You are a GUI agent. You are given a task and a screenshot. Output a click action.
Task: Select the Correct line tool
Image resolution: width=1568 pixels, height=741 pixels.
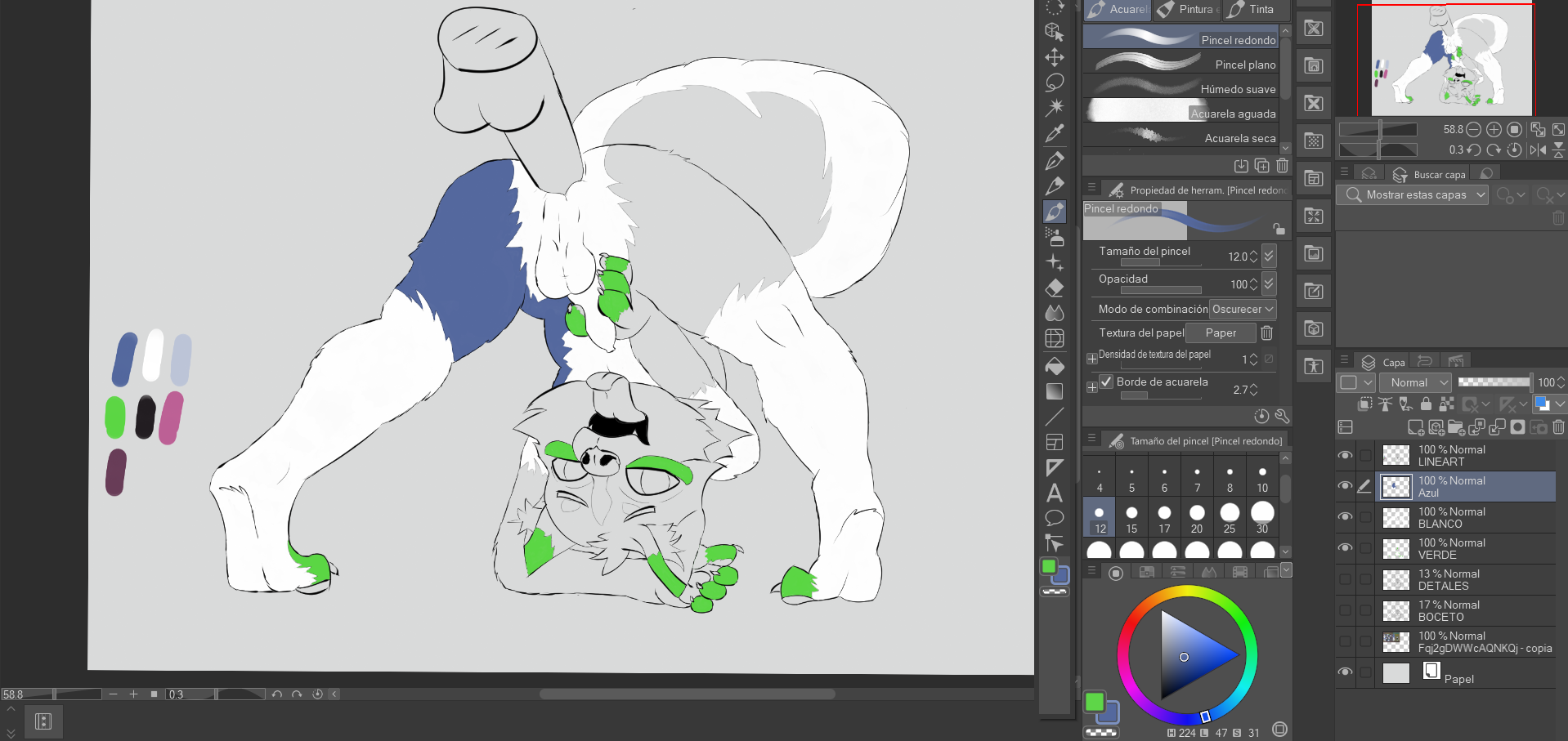(1055, 542)
